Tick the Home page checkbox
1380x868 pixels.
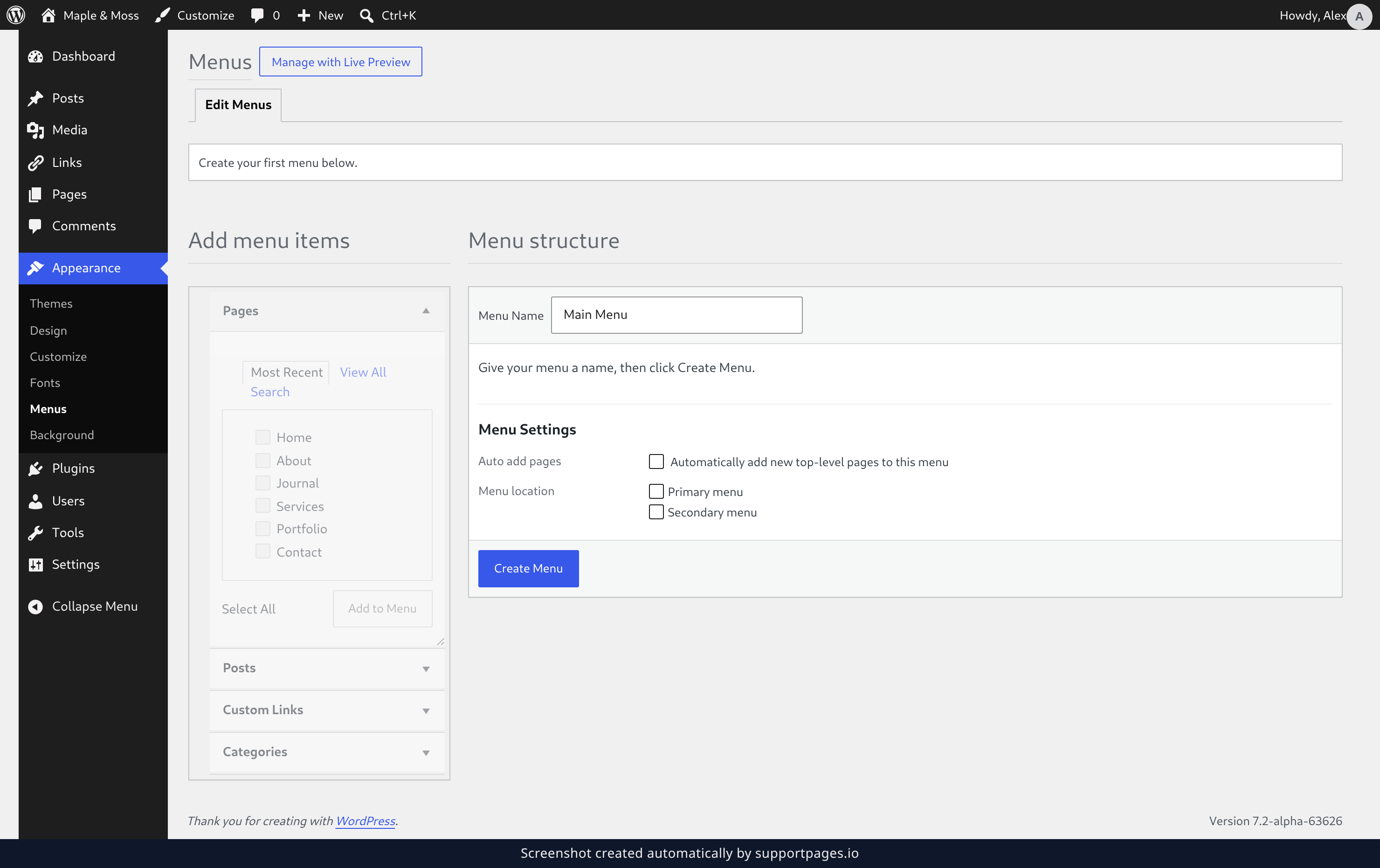[262, 437]
